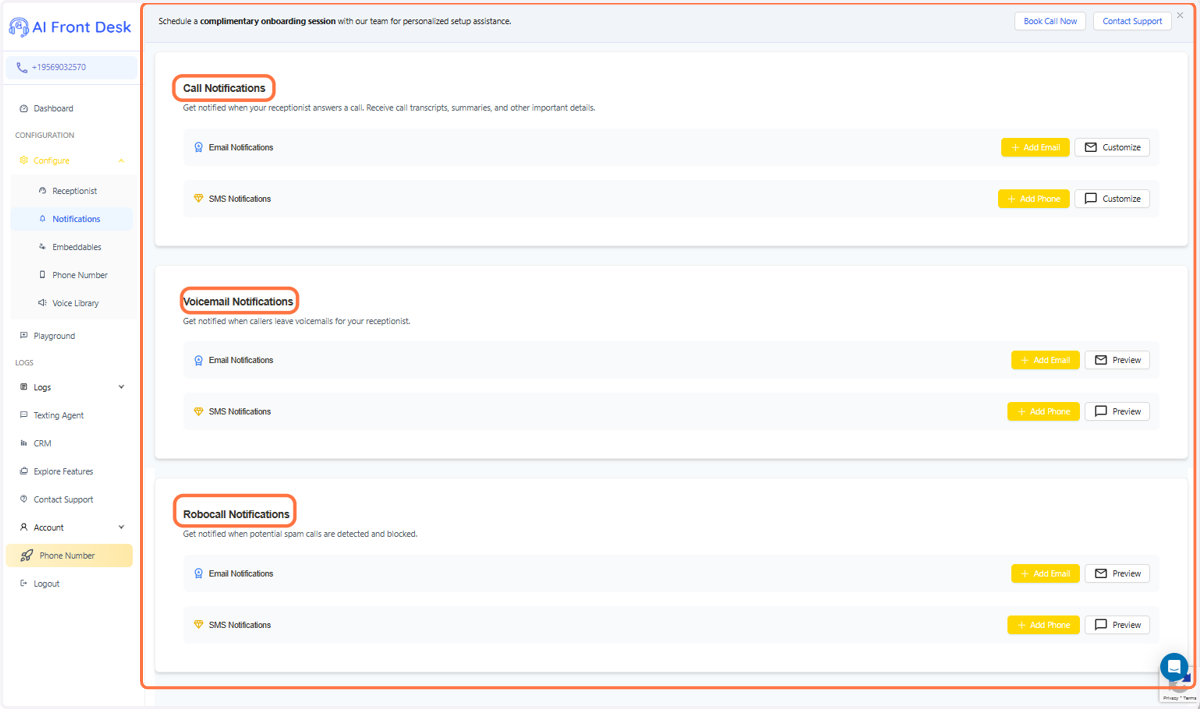1200x709 pixels.
Task: Click the Logs icon in sidebar
Action: [x=24, y=387]
